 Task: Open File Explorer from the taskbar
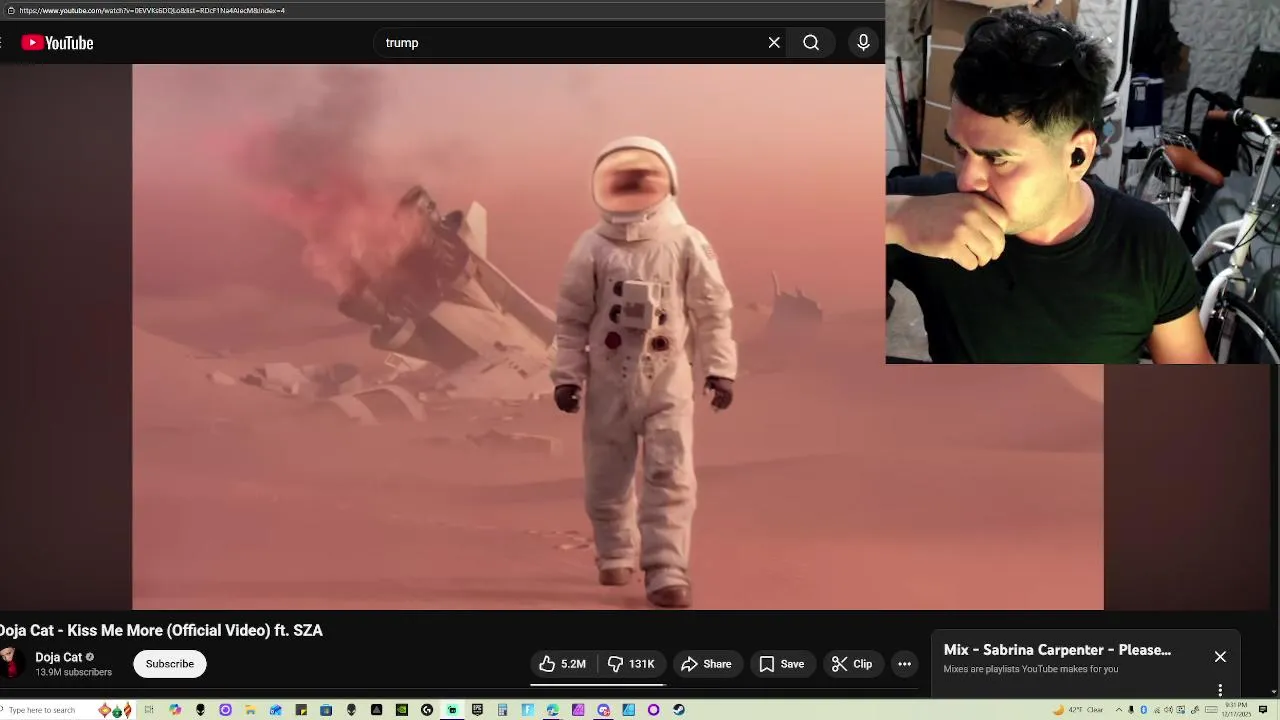pyautogui.click(x=250, y=710)
